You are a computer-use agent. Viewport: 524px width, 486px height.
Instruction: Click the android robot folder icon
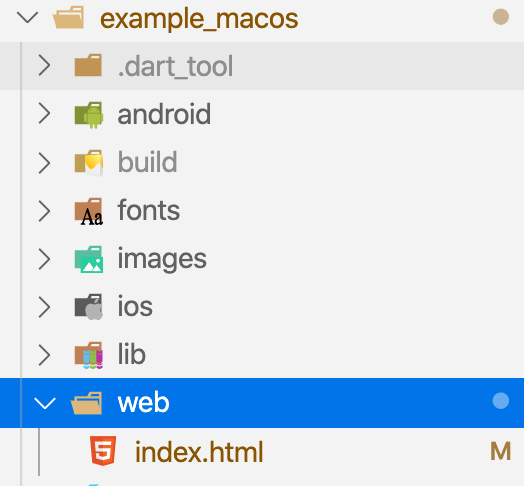point(89,115)
